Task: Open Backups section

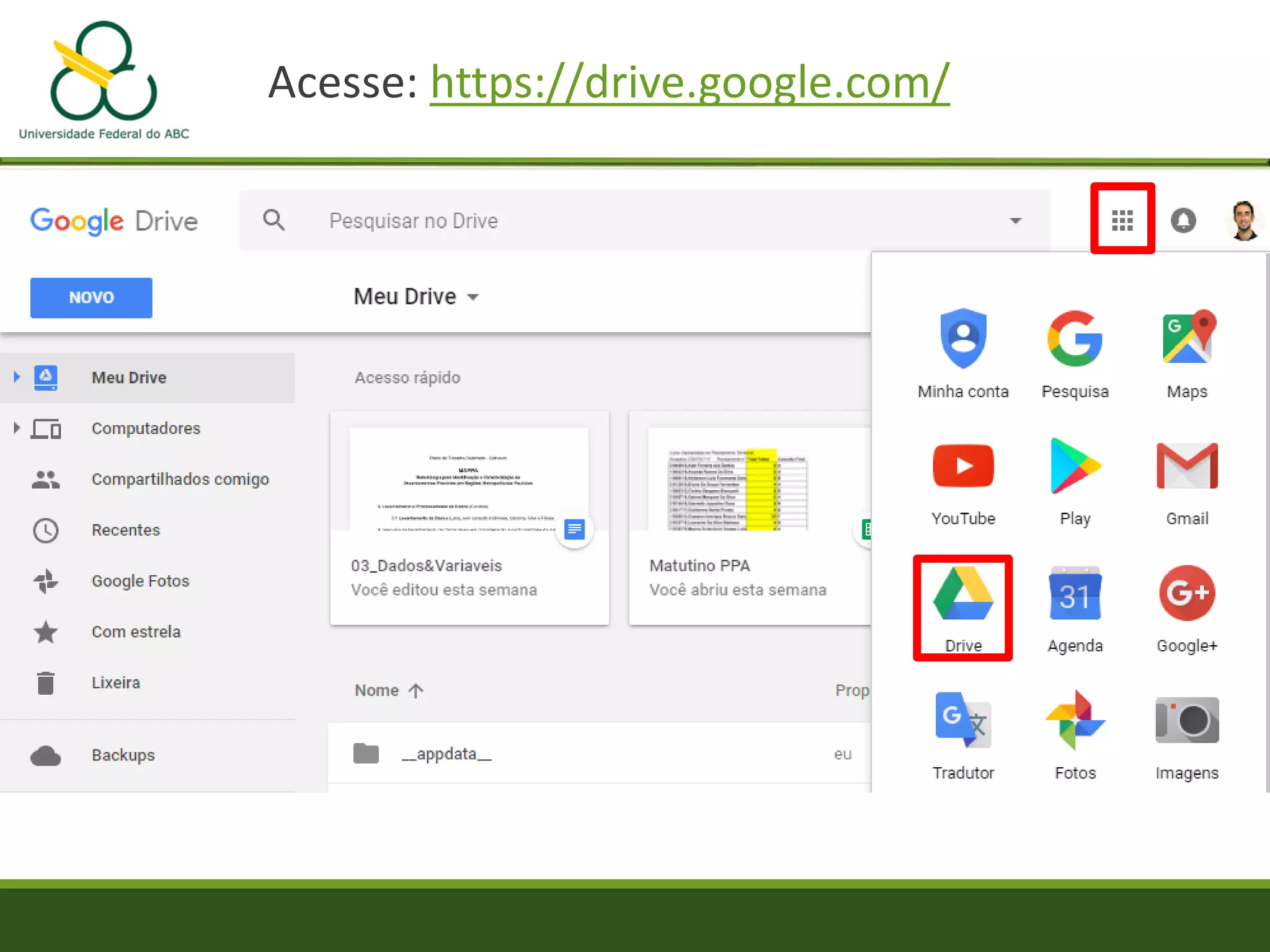Action: pyautogui.click(x=147, y=756)
